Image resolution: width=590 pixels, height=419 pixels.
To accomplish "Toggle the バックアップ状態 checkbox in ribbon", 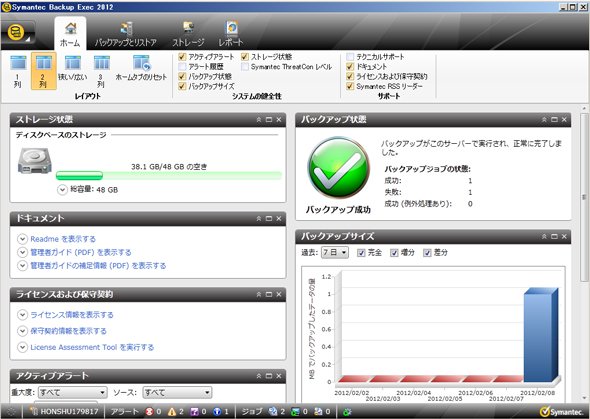I will click(x=182, y=76).
